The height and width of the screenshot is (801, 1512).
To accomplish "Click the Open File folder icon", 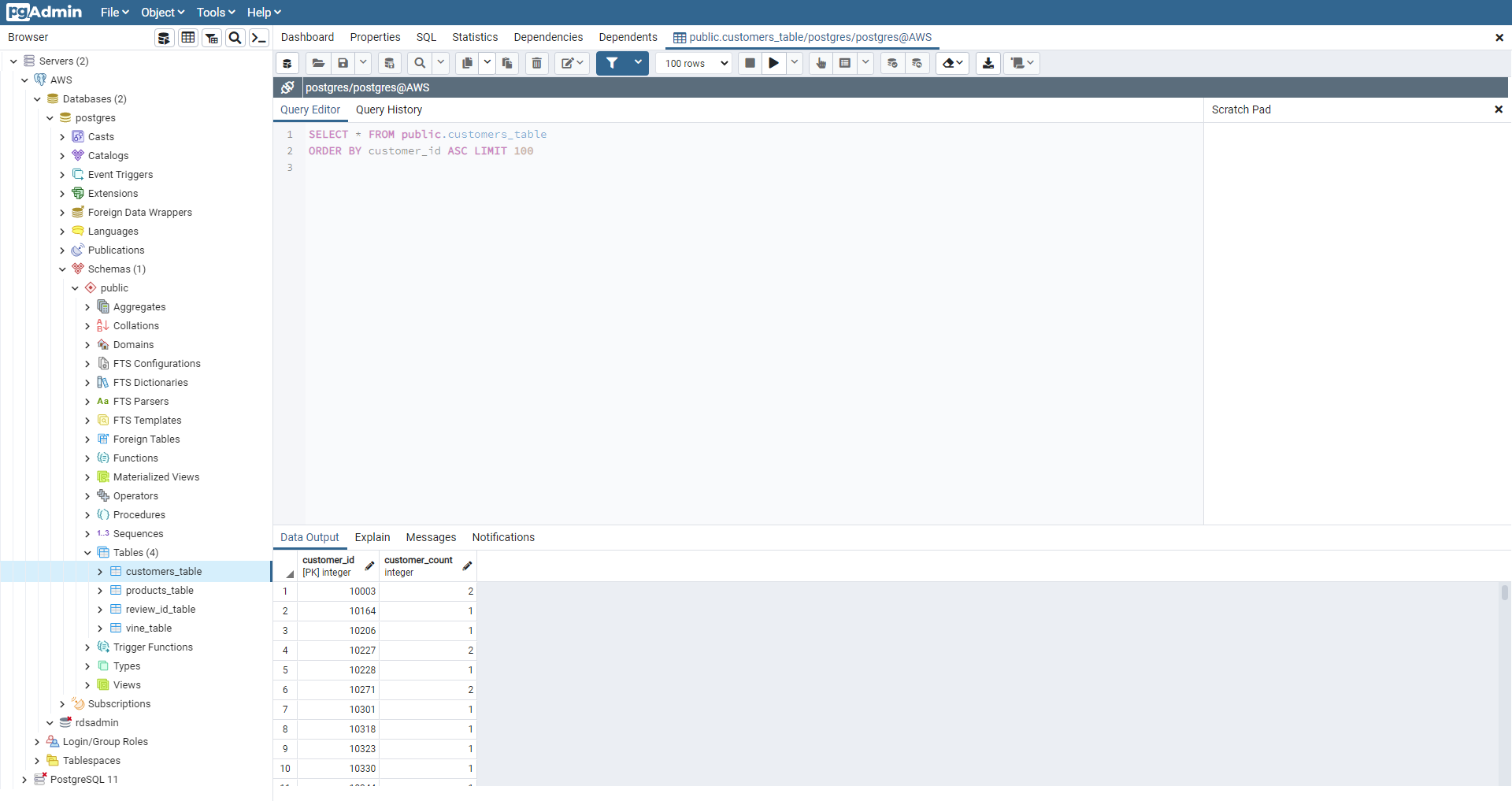I will coord(318,63).
